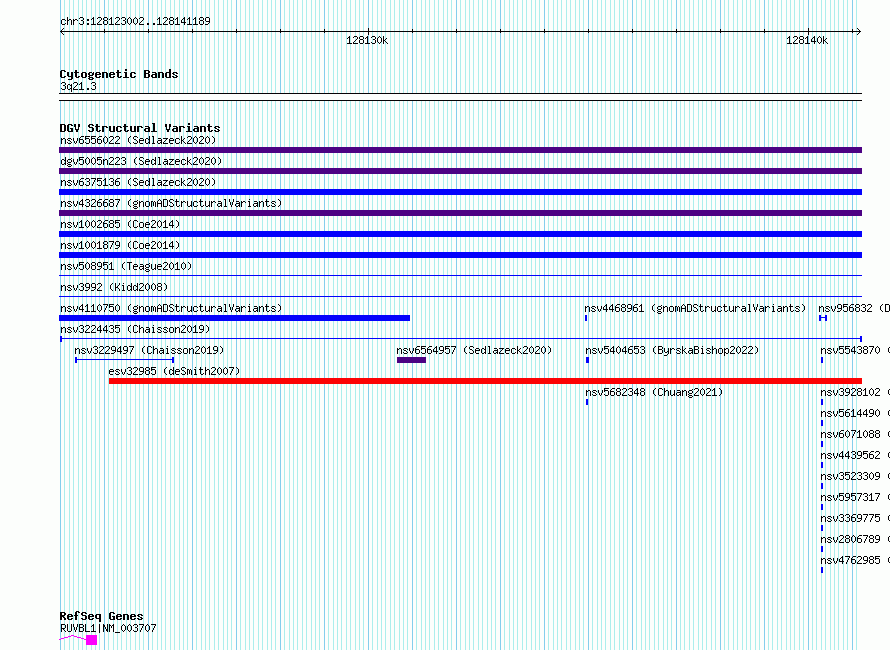Viewport: 890px width, 650px height.
Task: Select the small nsv5404653 variant mark
Action: point(587,360)
